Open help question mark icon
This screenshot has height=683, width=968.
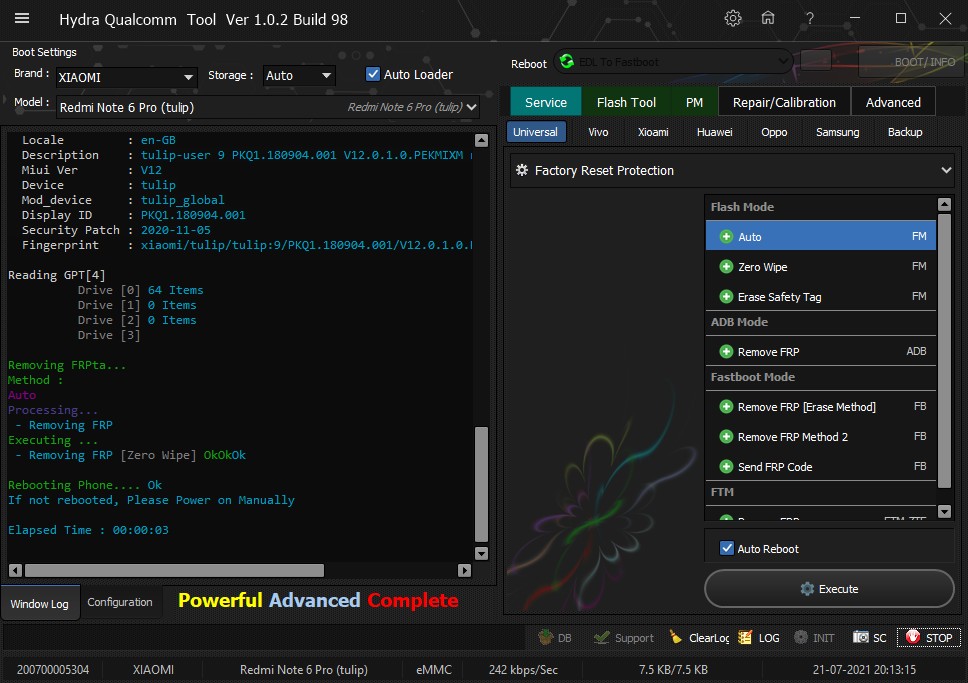[809, 19]
